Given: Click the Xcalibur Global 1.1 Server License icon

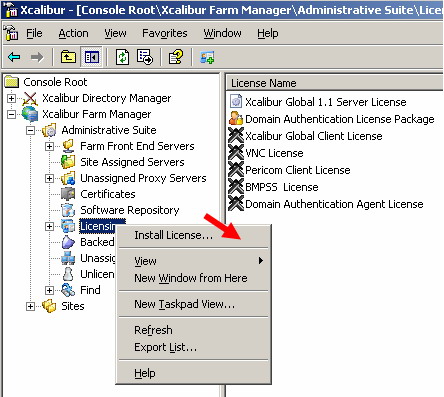Looking at the screenshot, I should (236, 101).
